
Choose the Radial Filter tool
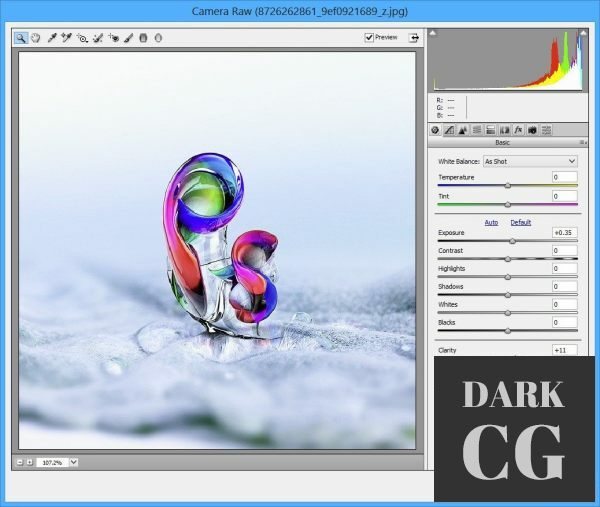[158, 38]
